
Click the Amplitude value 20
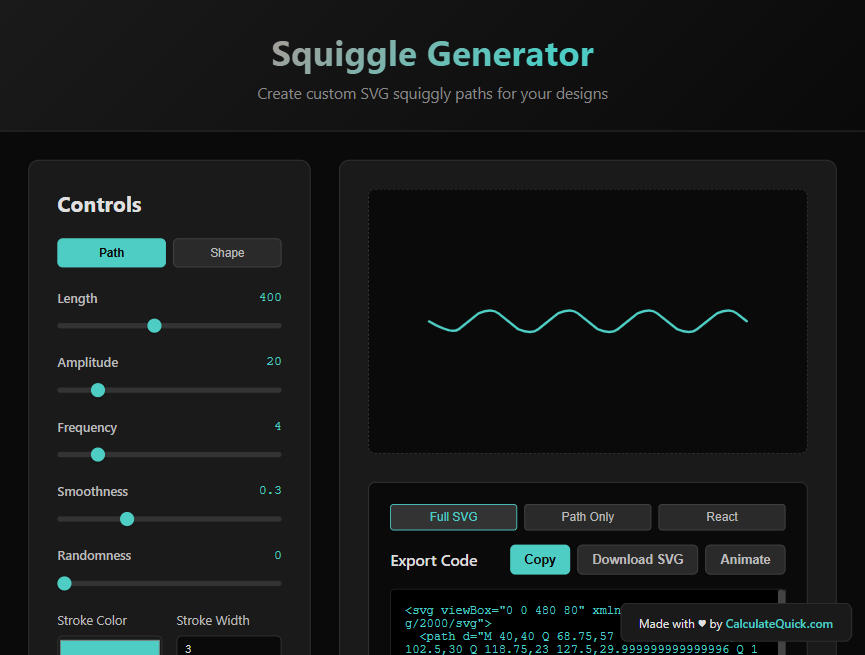[274, 361]
